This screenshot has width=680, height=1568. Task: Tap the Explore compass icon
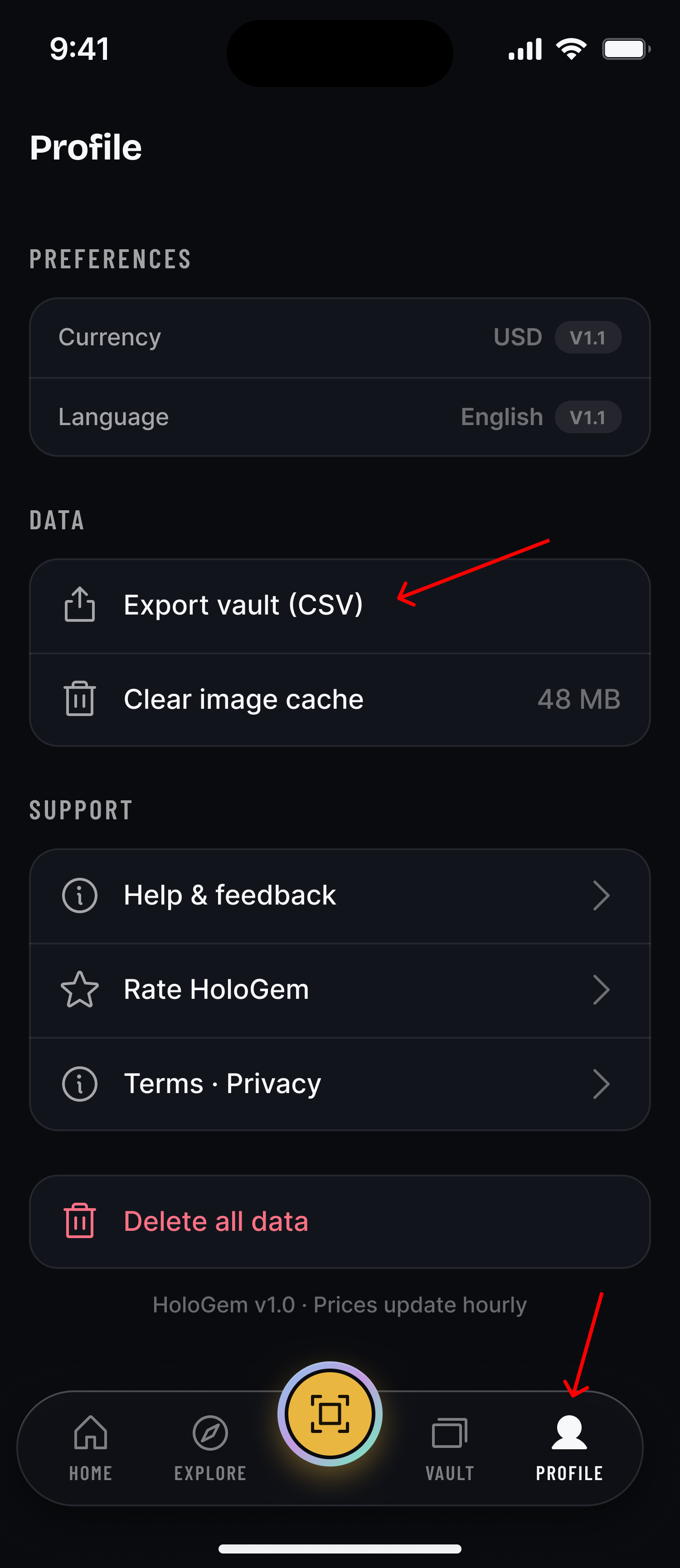[x=210, y=1433]
